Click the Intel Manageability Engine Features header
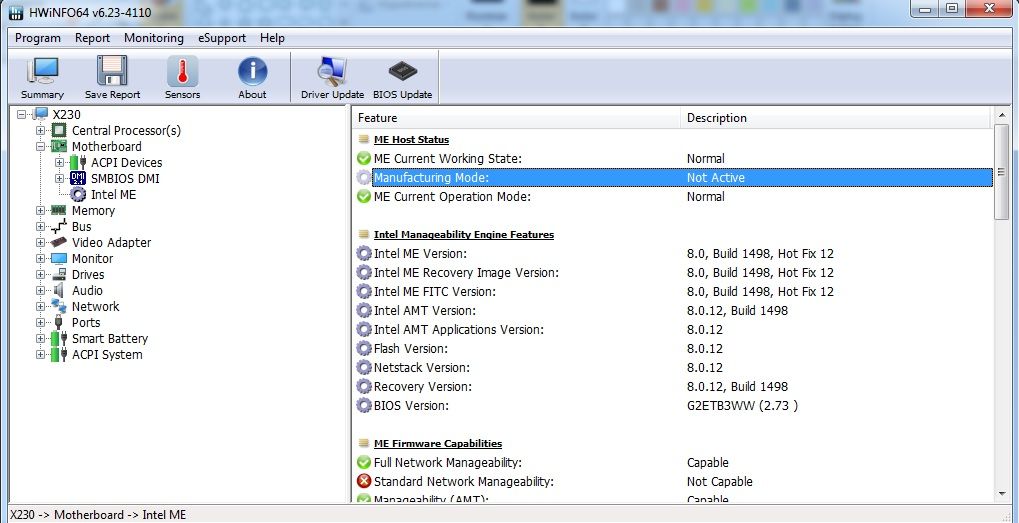1019x523 pixels. [x=463, y=235]
